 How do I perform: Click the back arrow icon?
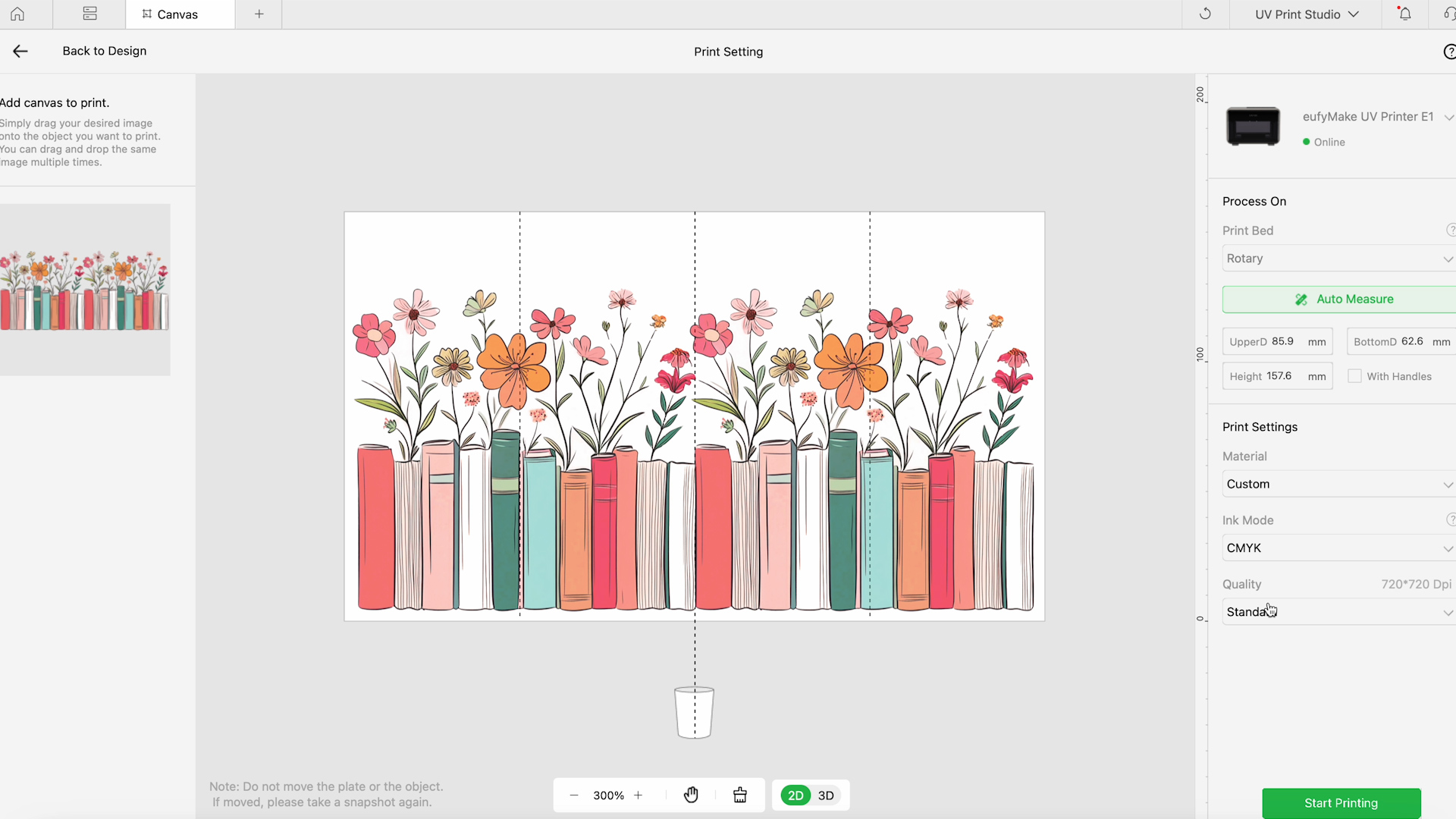click(x=20, y=51)
